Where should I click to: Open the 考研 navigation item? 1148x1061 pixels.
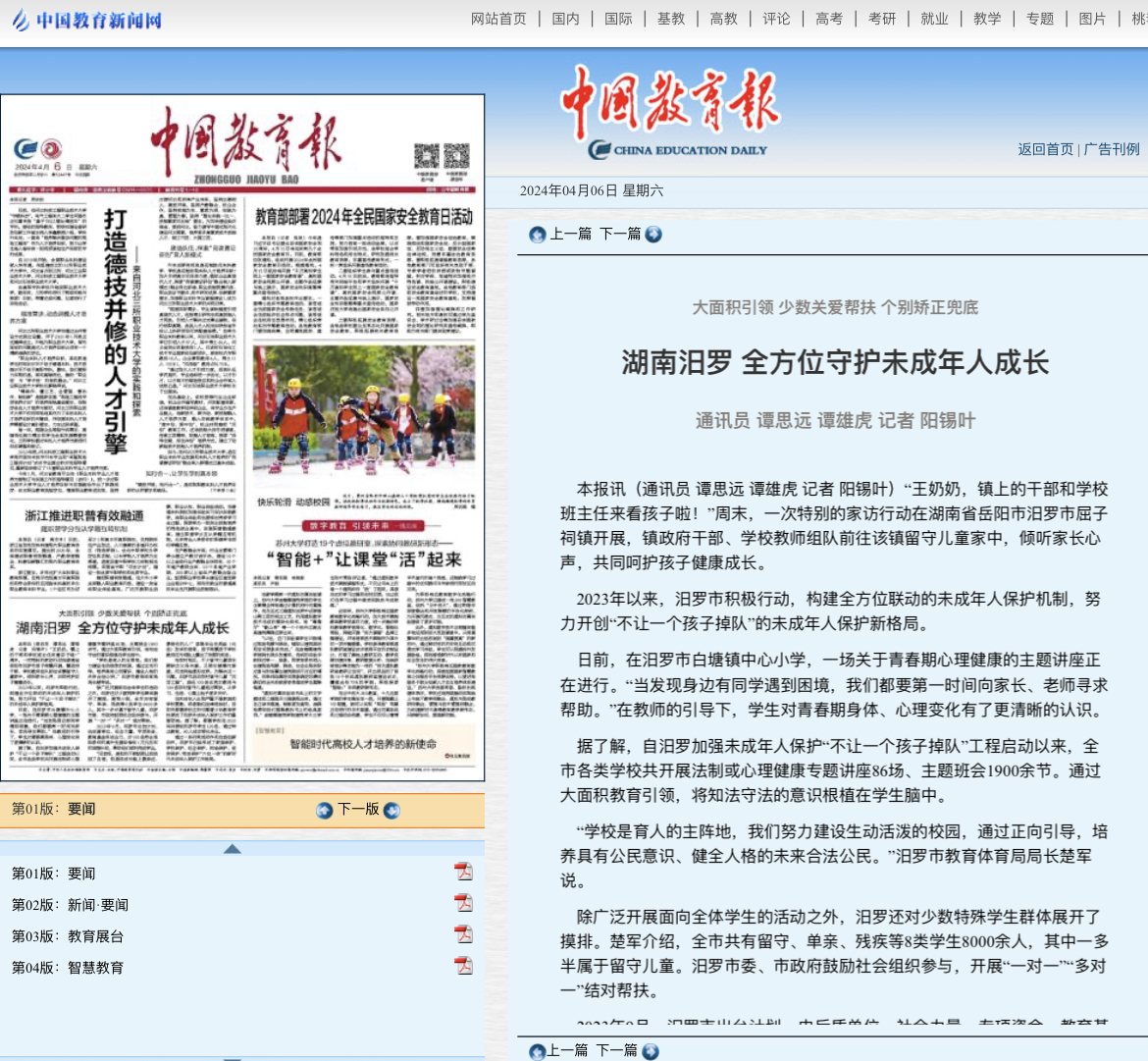click(x=881, y=19)
